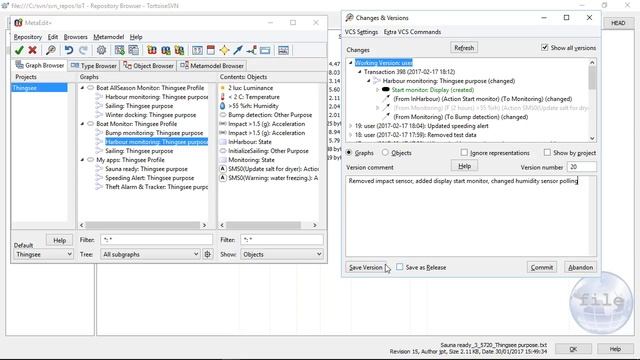This screenshot has width=640, height=360.
Task: Toggle the Show all versions checkbox
Action: [544, 47]
